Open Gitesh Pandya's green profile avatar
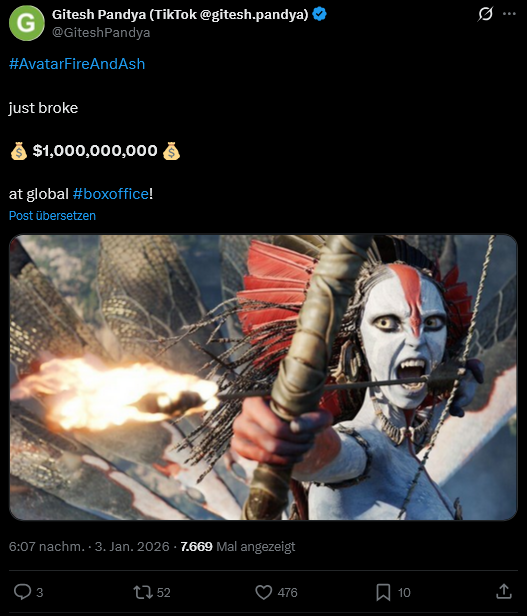527x616 pixels. coord(26,23)
